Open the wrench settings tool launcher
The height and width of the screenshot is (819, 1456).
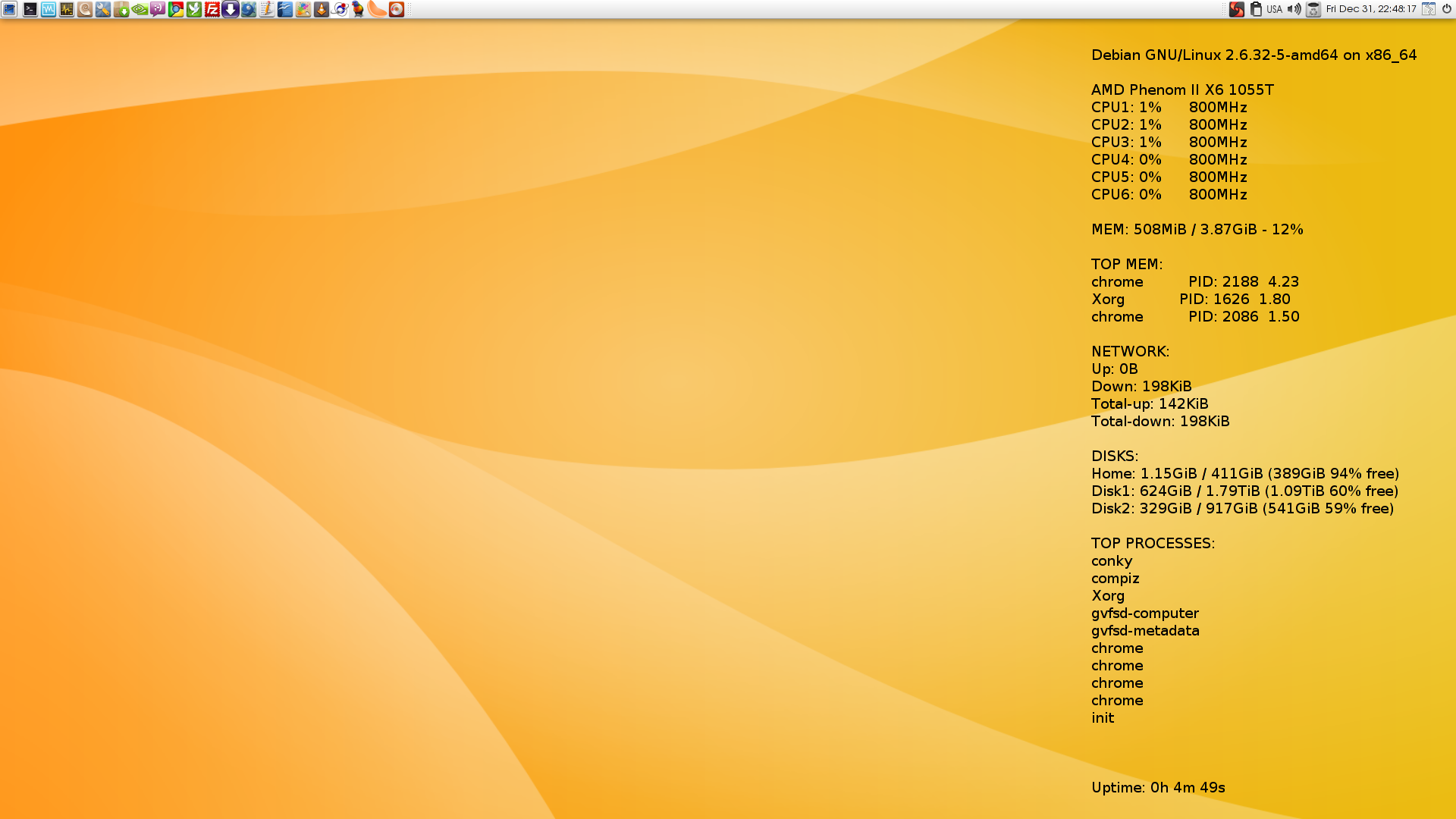pos(103,9)
